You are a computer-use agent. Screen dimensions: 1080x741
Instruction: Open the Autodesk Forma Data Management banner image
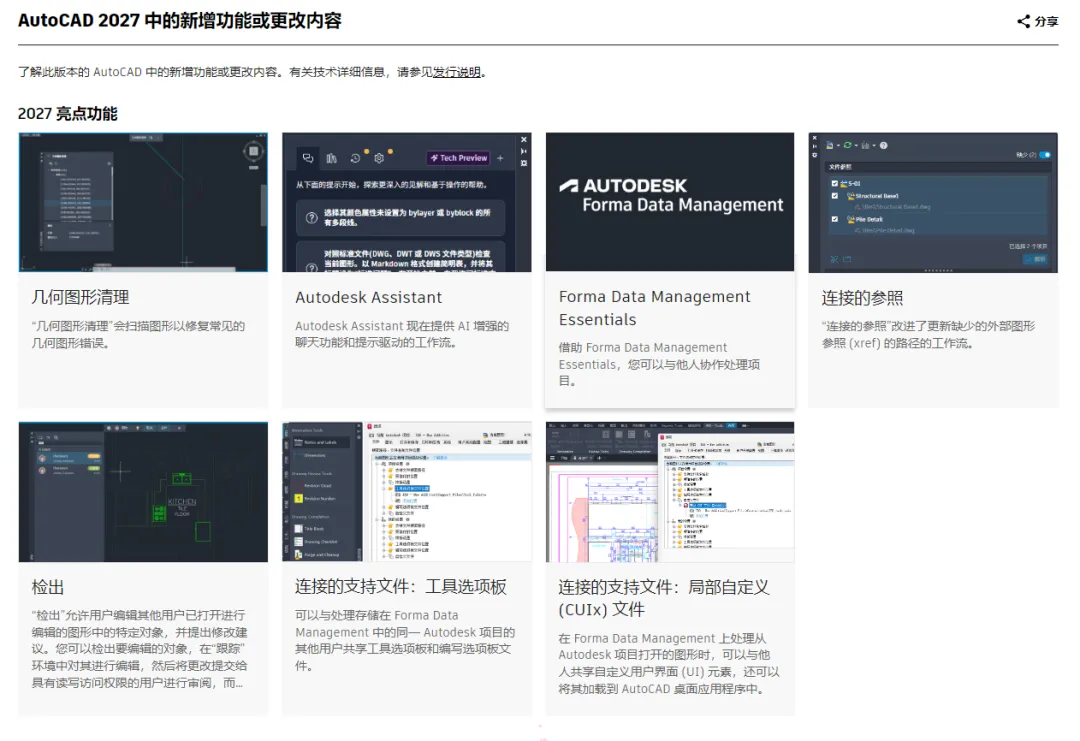tap(669, 202)
